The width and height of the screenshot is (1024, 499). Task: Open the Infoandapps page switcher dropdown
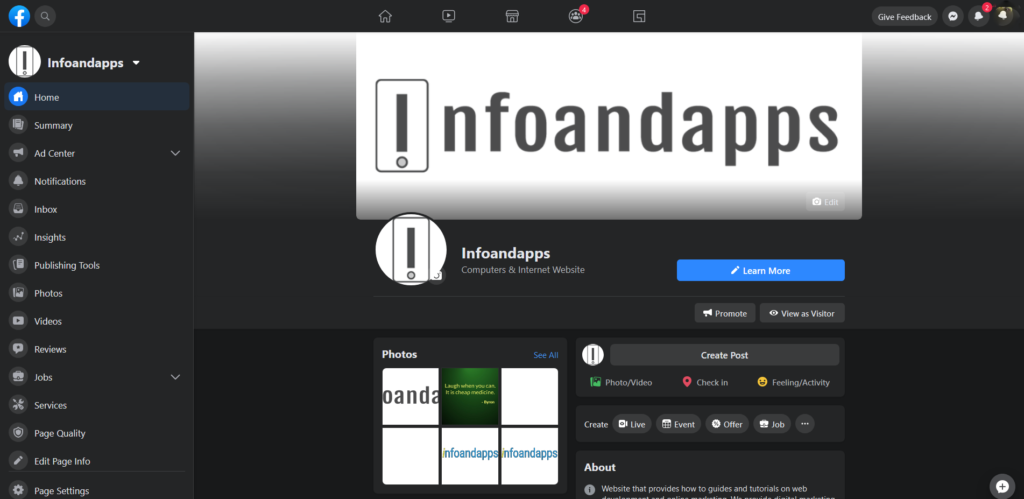[136, 63]
